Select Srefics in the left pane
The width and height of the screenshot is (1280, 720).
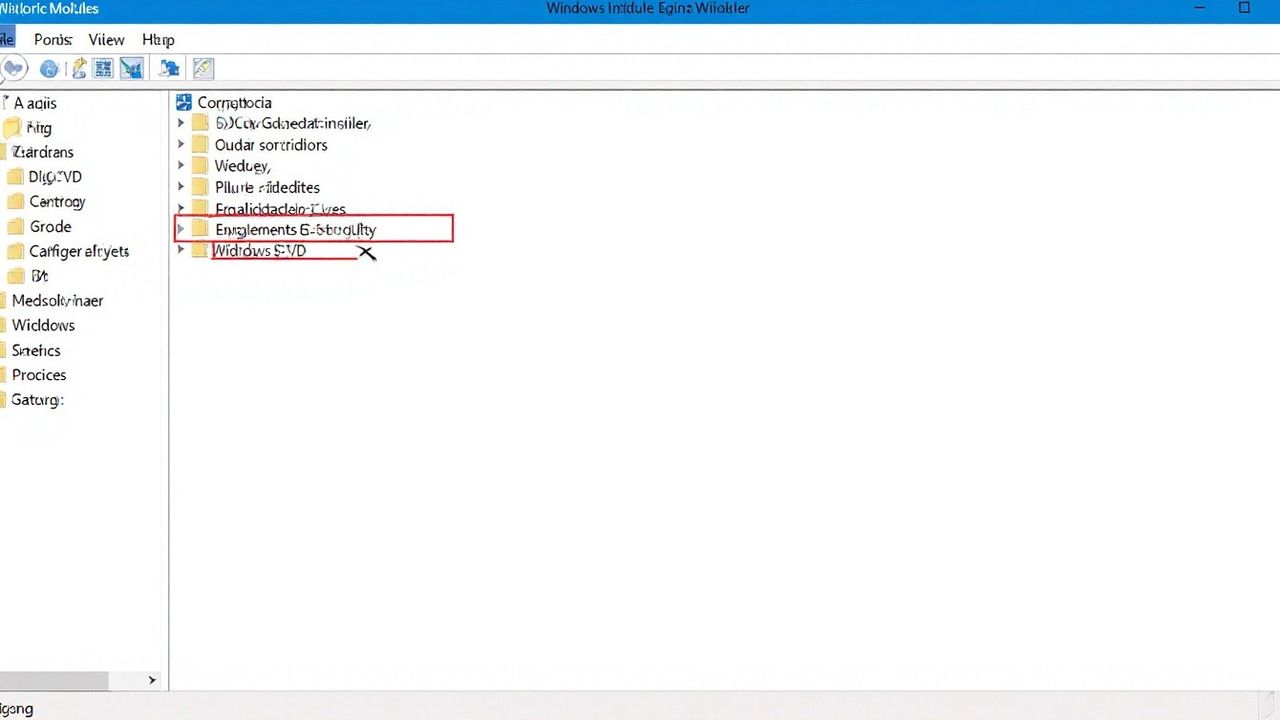(x=36, y=350)
